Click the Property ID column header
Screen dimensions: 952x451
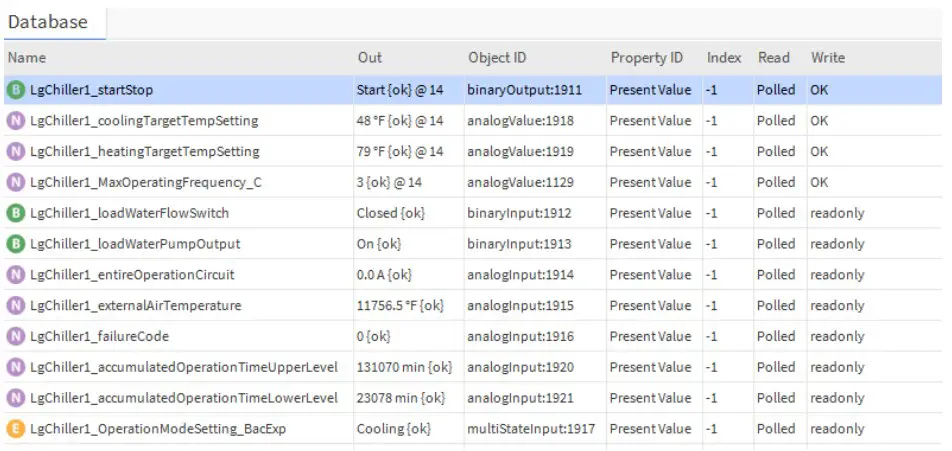coord(647,58)
